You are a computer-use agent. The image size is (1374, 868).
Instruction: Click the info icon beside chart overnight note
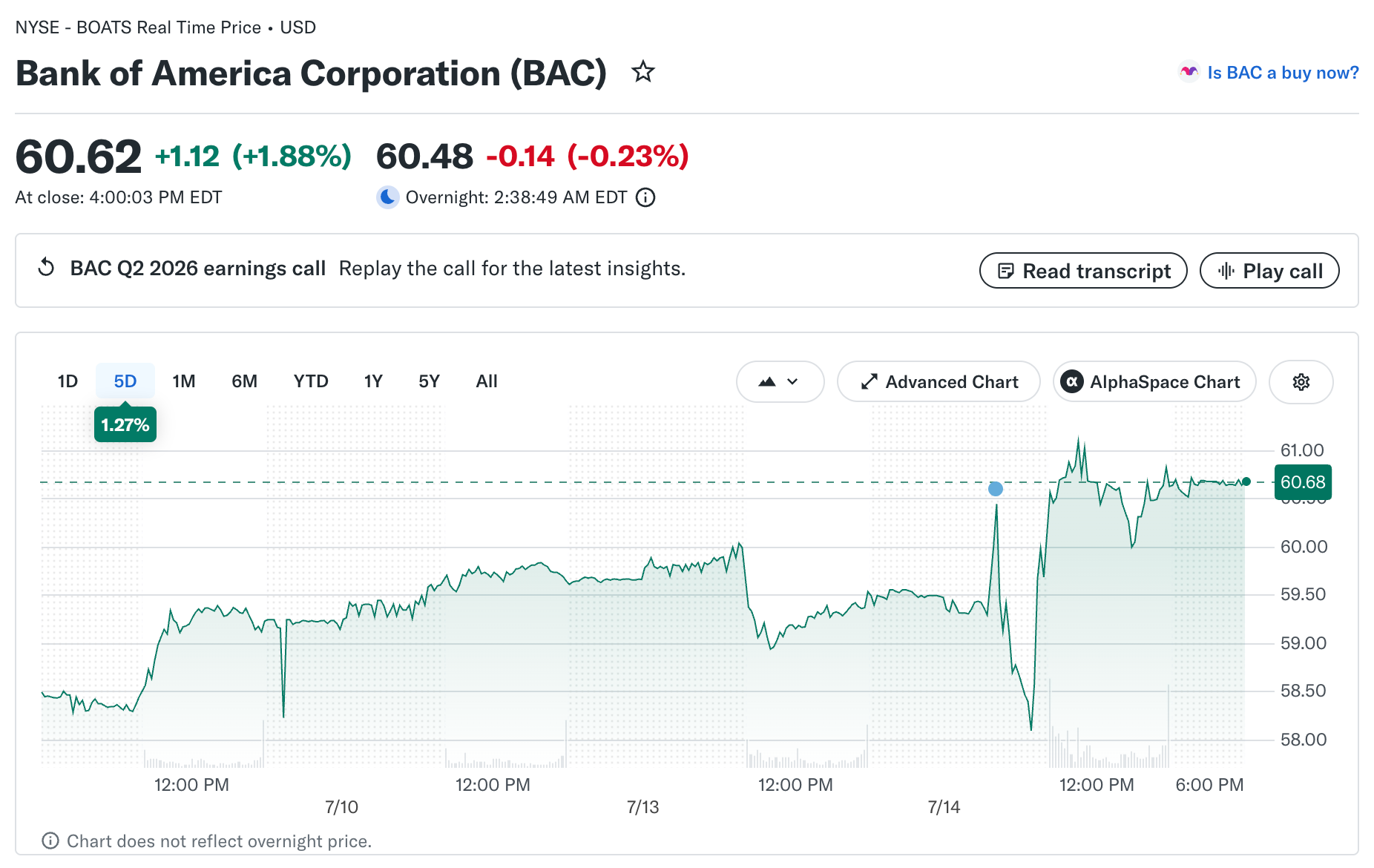(50, 841)
